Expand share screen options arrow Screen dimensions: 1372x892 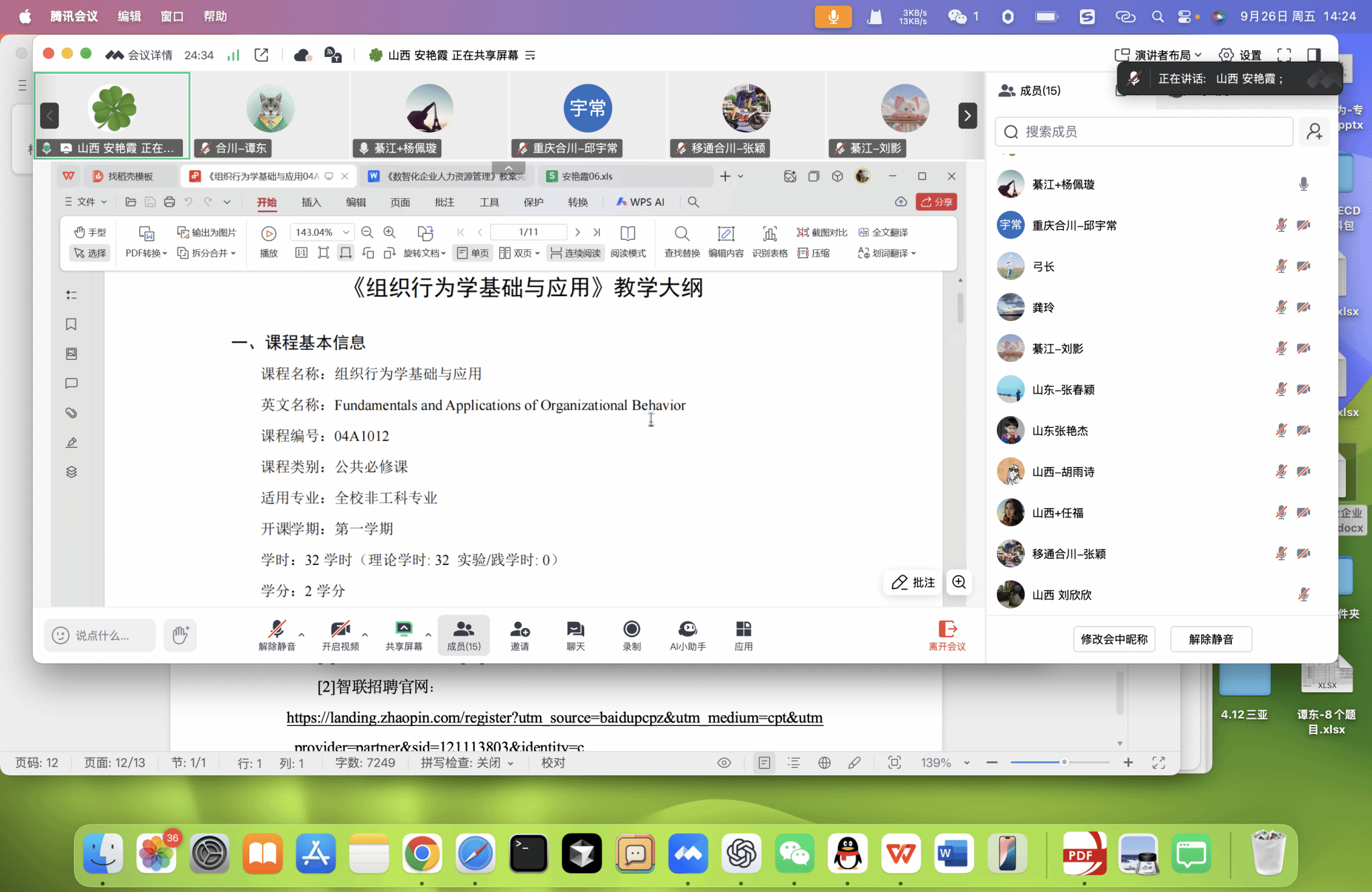(428, 634)
